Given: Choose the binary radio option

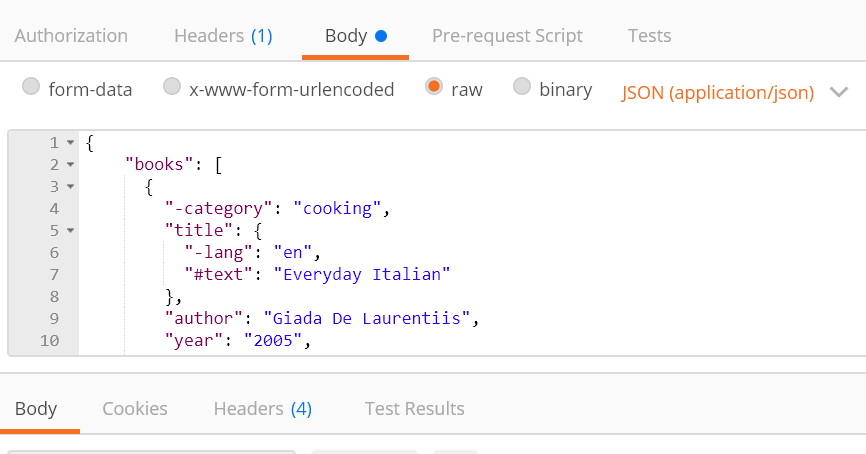Looking at the screenshot, I should [522, 87].
